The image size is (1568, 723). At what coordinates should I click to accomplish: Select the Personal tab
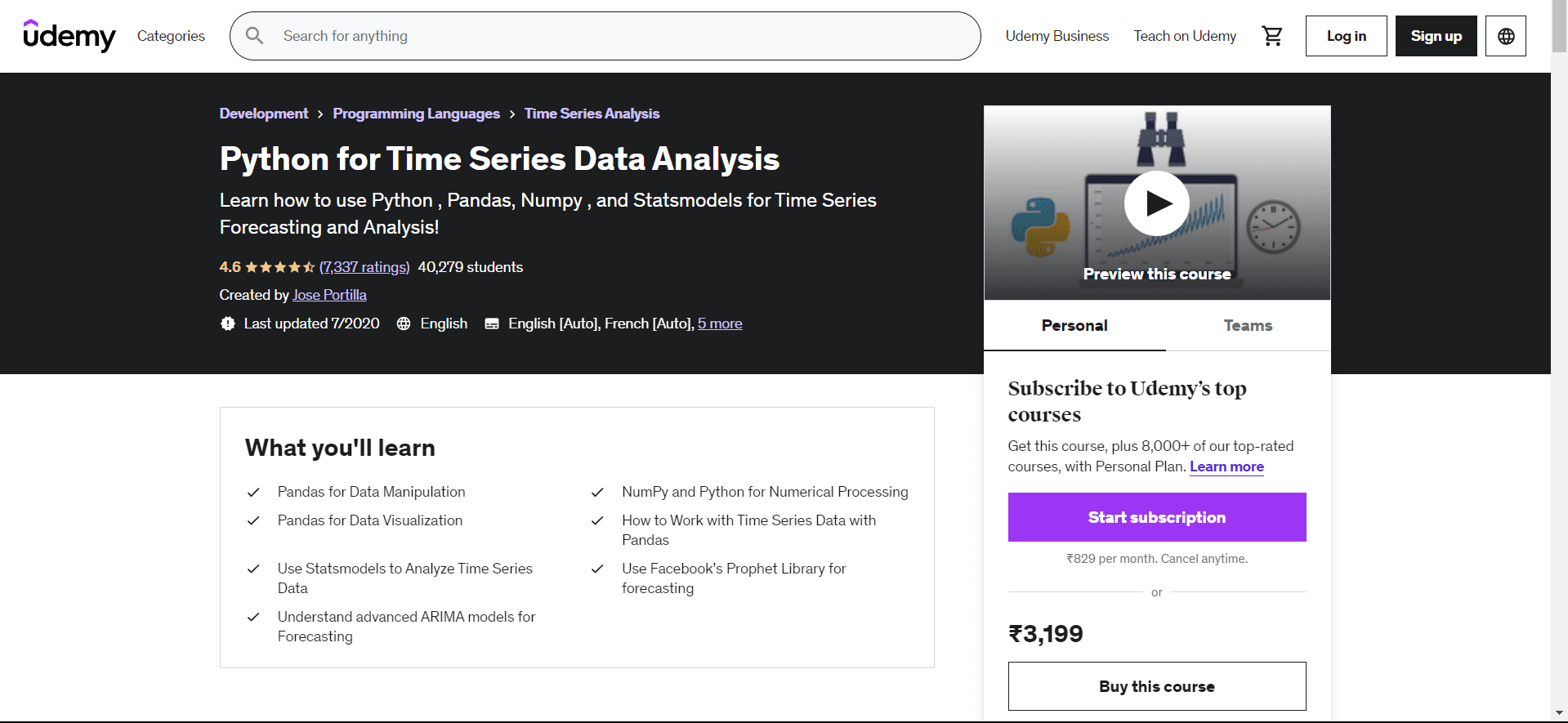1074,325
